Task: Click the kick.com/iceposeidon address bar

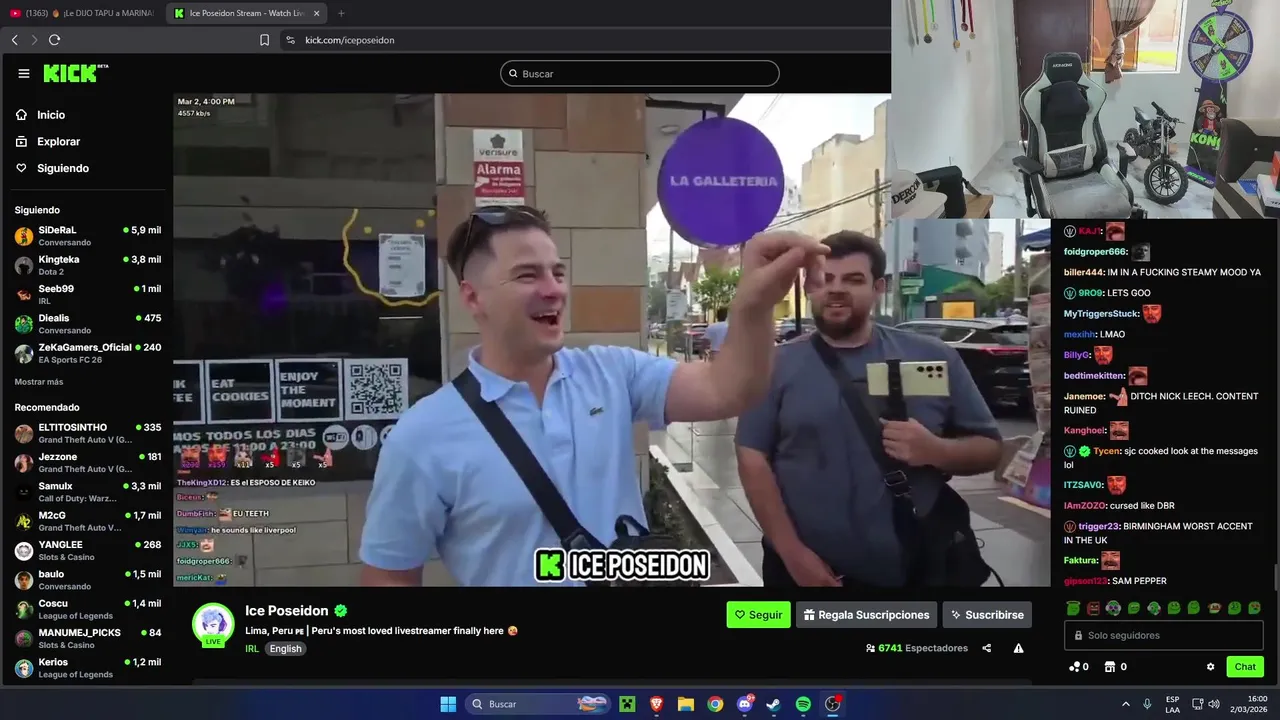Action: click(x=350, y=40)
